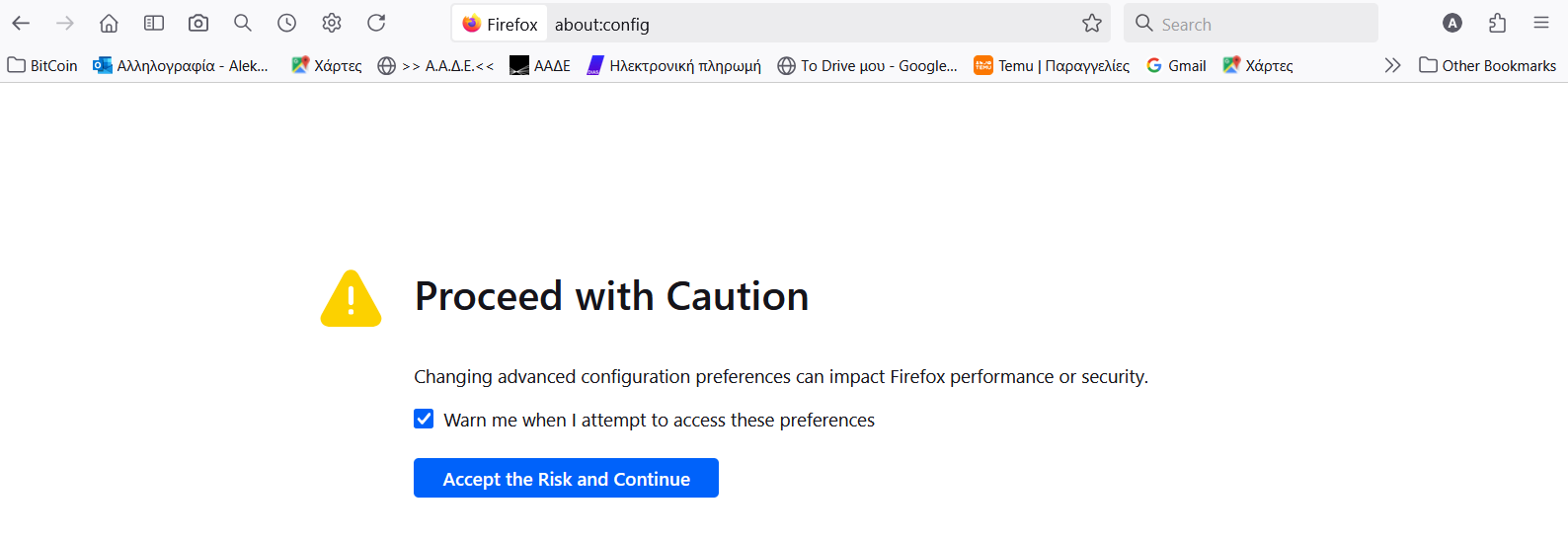Screen dimensions: 1568x541
Task: Open the sidebar panel toggle icon
Action: 153,23
